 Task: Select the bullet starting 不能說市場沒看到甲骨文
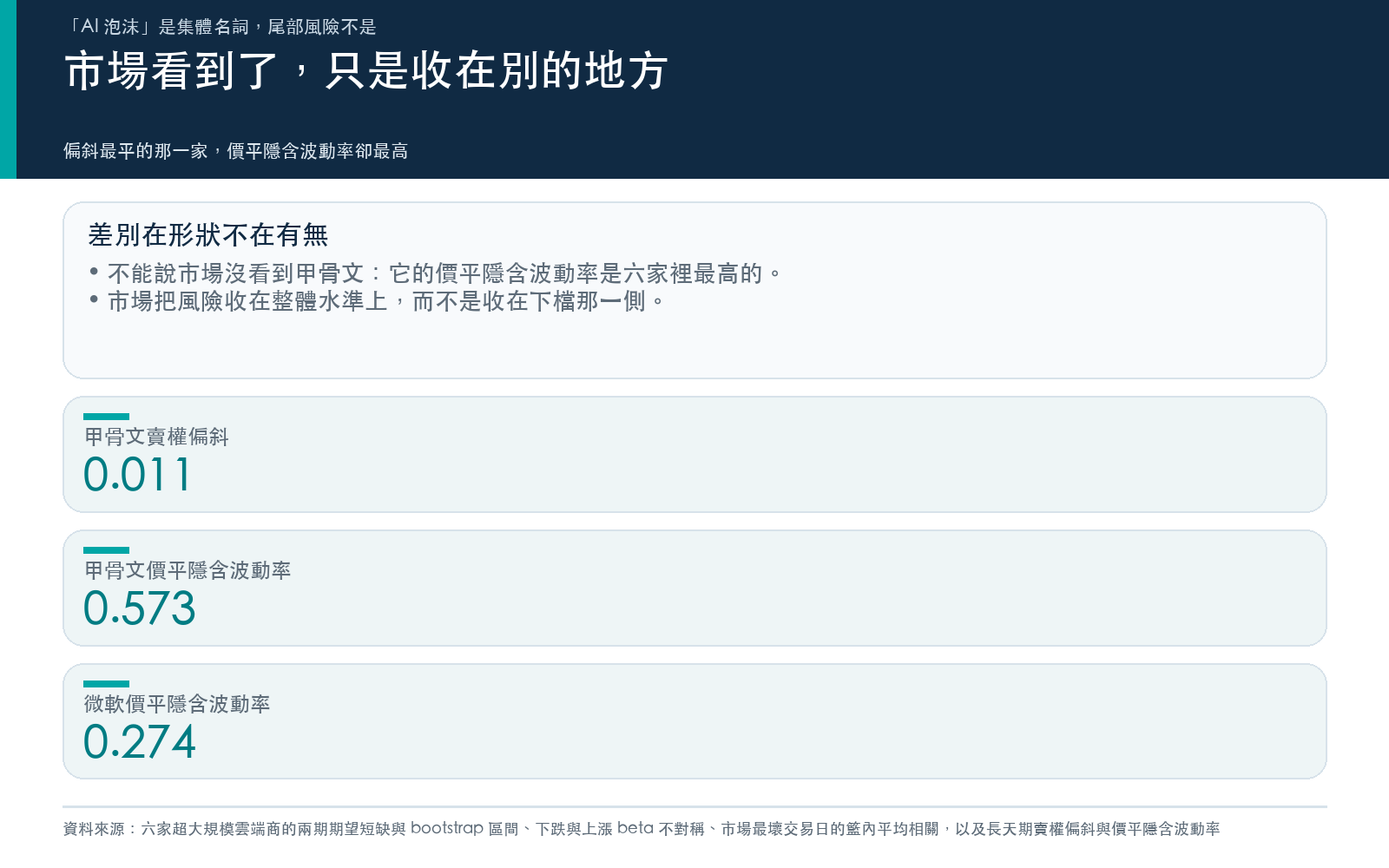coord(435,273)
